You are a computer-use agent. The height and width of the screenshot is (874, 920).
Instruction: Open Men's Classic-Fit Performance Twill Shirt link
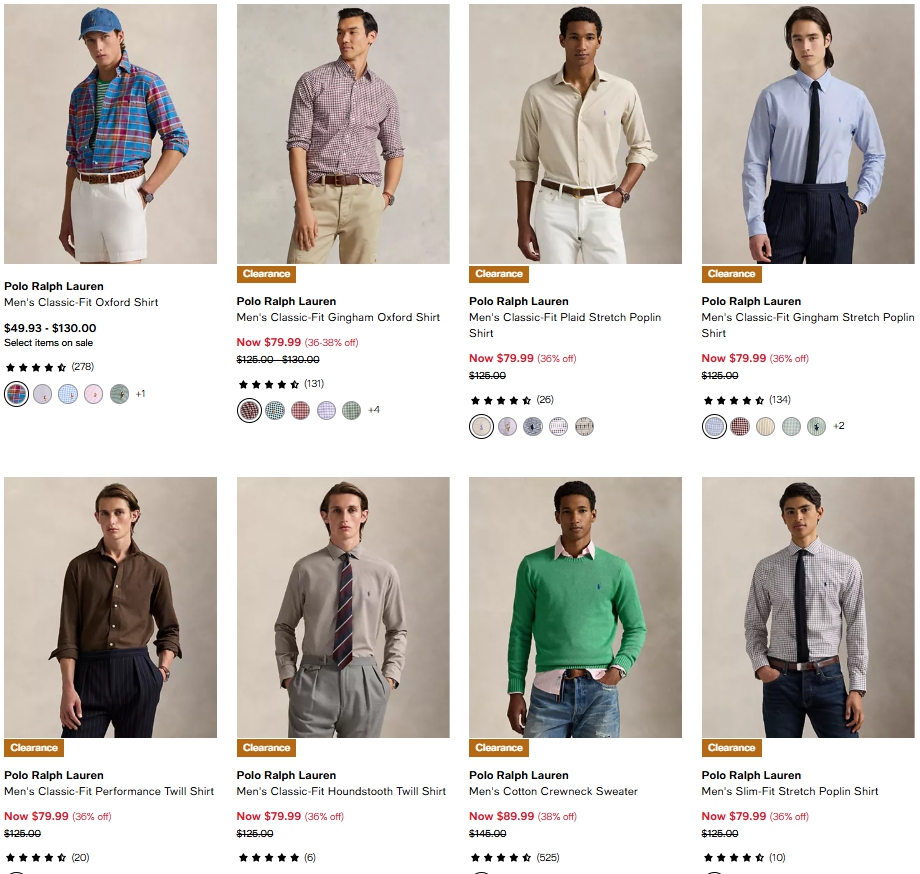[x=109, y=791]
